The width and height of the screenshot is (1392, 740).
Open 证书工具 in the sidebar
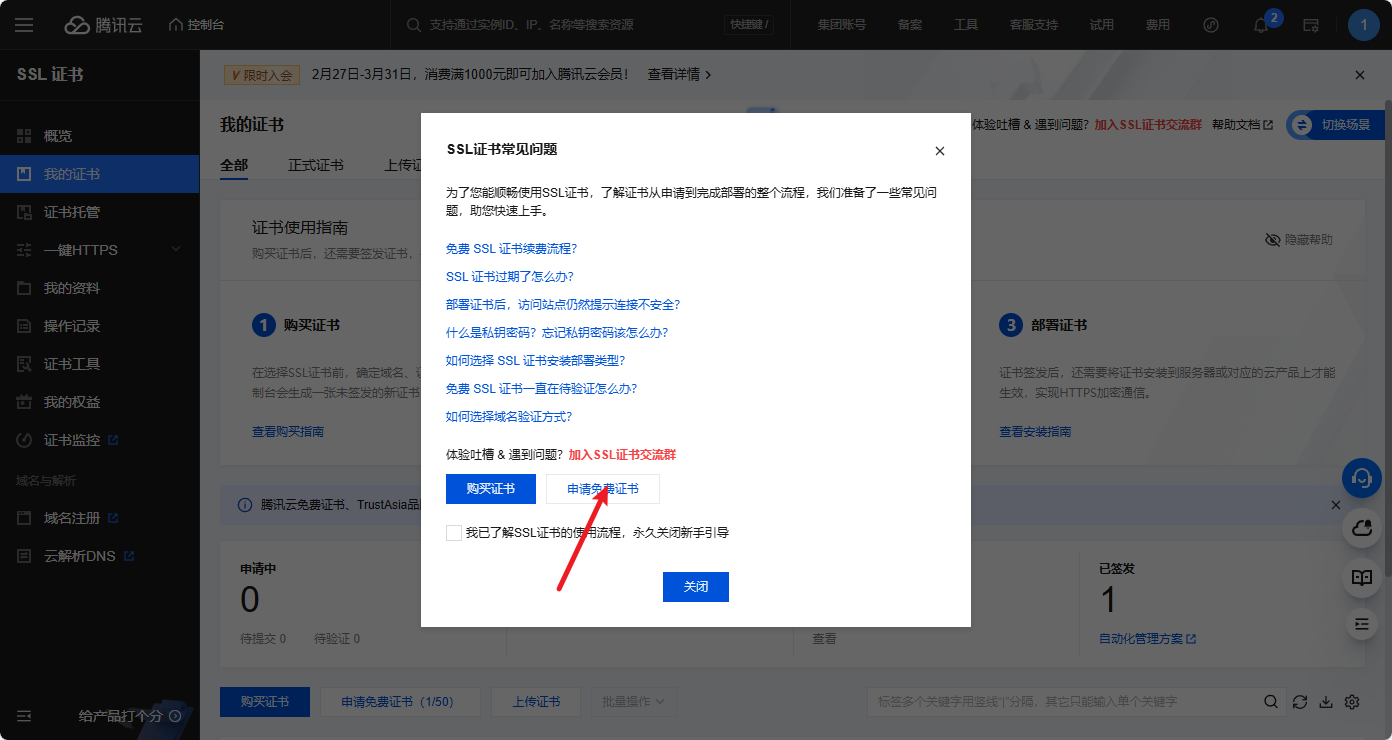point(100,364)
